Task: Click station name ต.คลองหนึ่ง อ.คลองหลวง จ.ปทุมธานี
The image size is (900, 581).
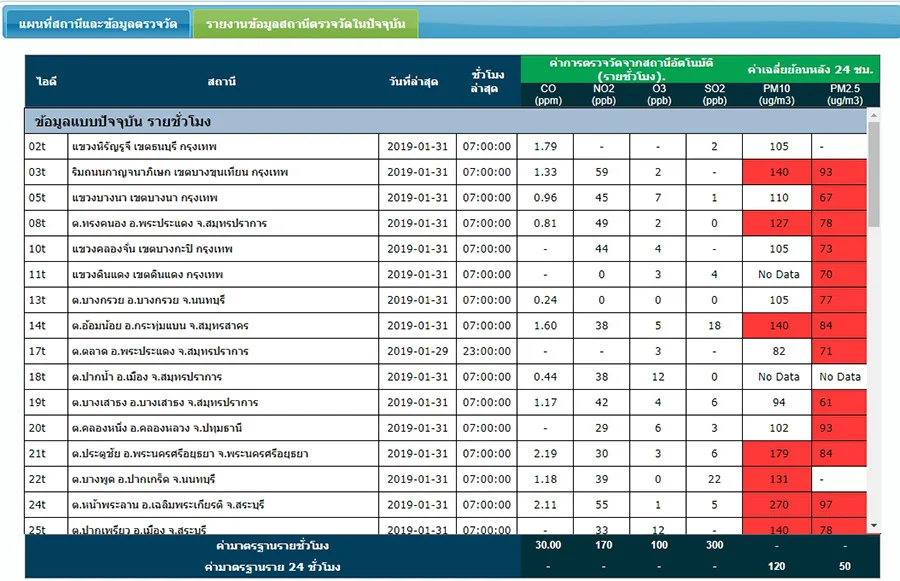Action: pyautogui.click(x=157, y=428)
